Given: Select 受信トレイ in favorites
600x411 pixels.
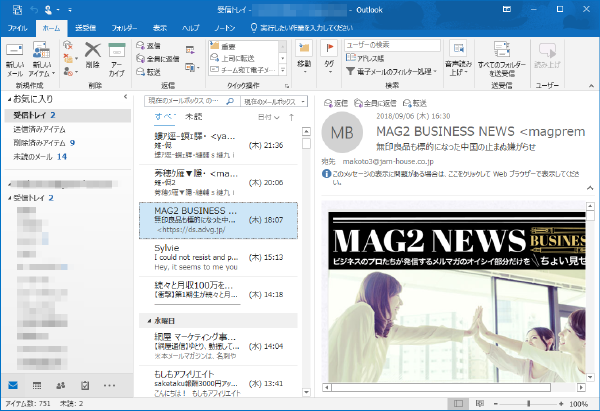Looking at the screenshot, I should [x=68, y=115].
